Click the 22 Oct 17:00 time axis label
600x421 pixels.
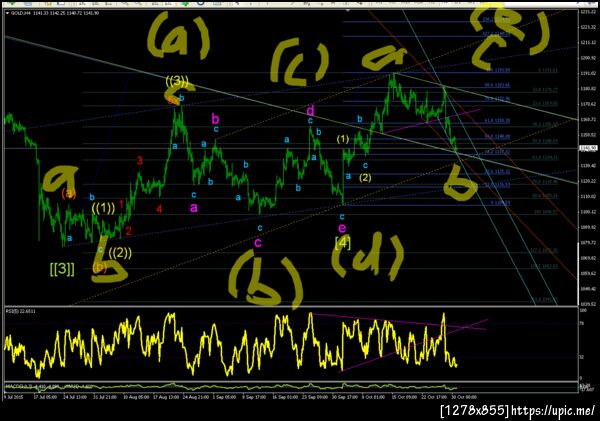click(434, 397)
